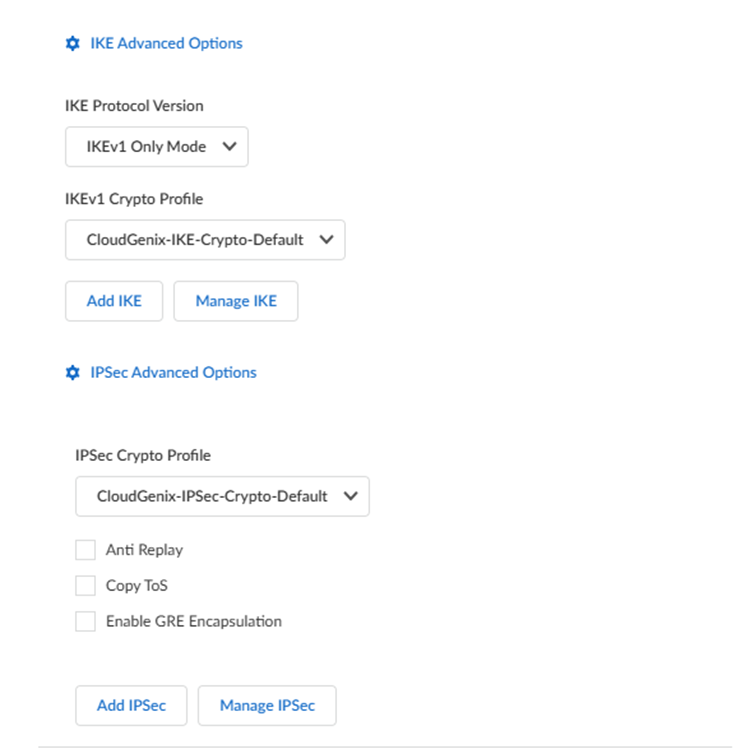750x749 pixels.
Task: Tick the Enable GRE Encapsulation checkbox
Action: [x=85, y=622]
